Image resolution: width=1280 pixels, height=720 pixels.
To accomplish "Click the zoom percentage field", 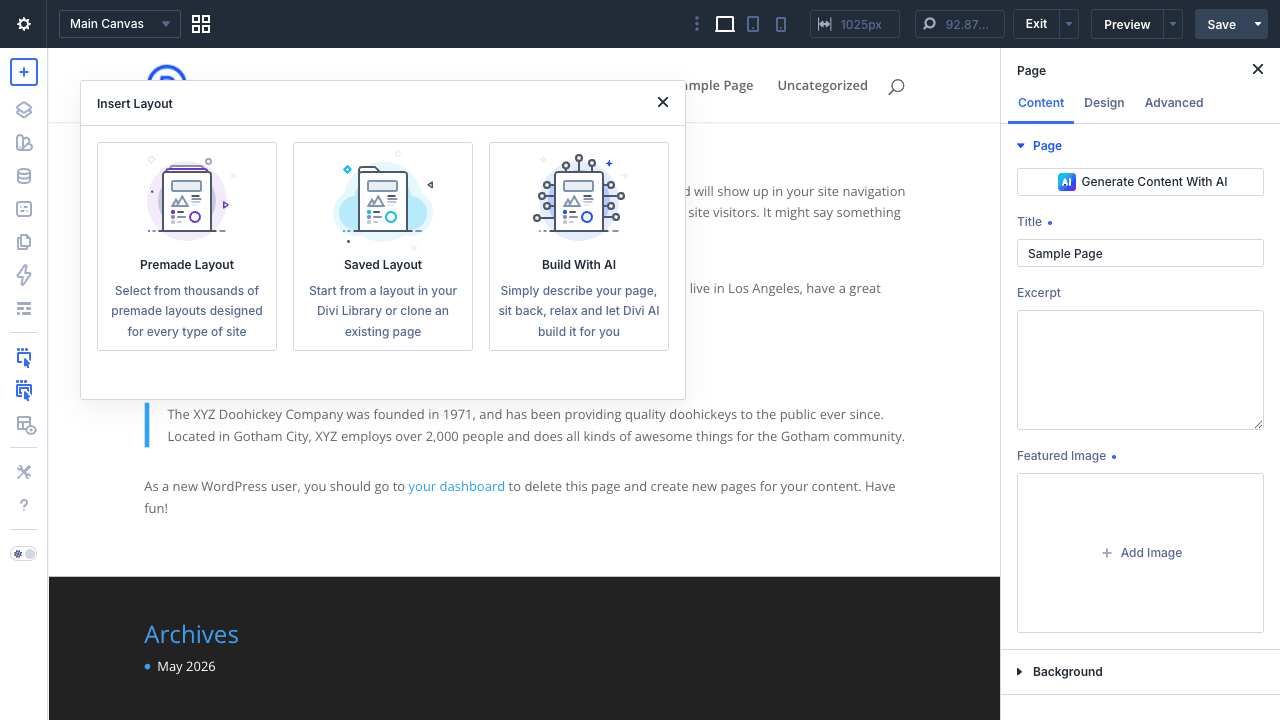I will pyautogui.click(x=959, y=24).
